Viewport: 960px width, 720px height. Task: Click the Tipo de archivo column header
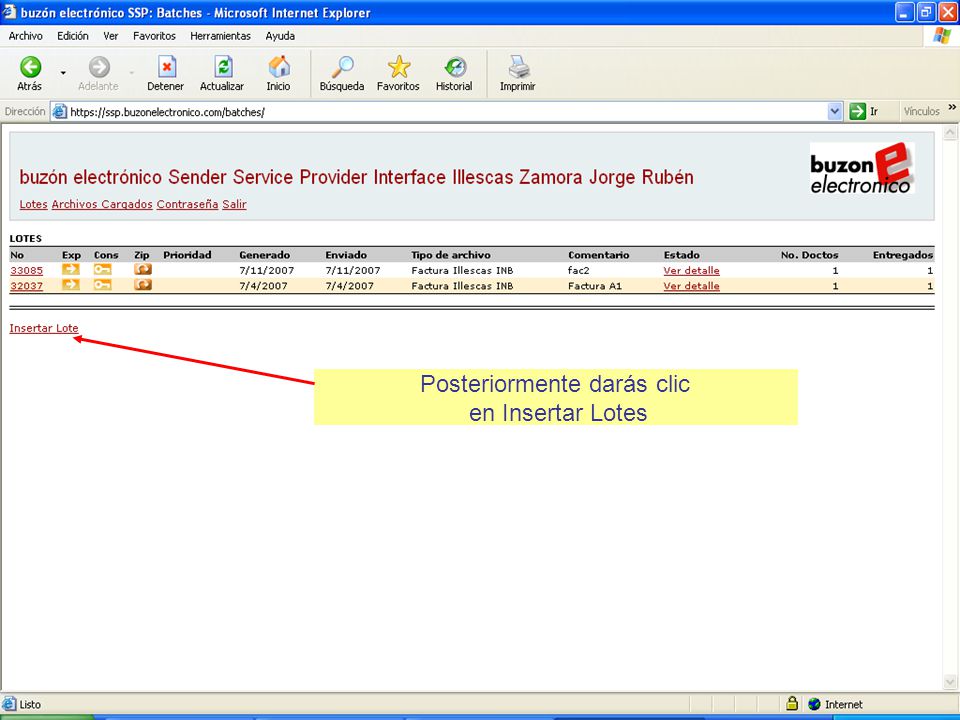pyautogui.click(x=451, y=255)
